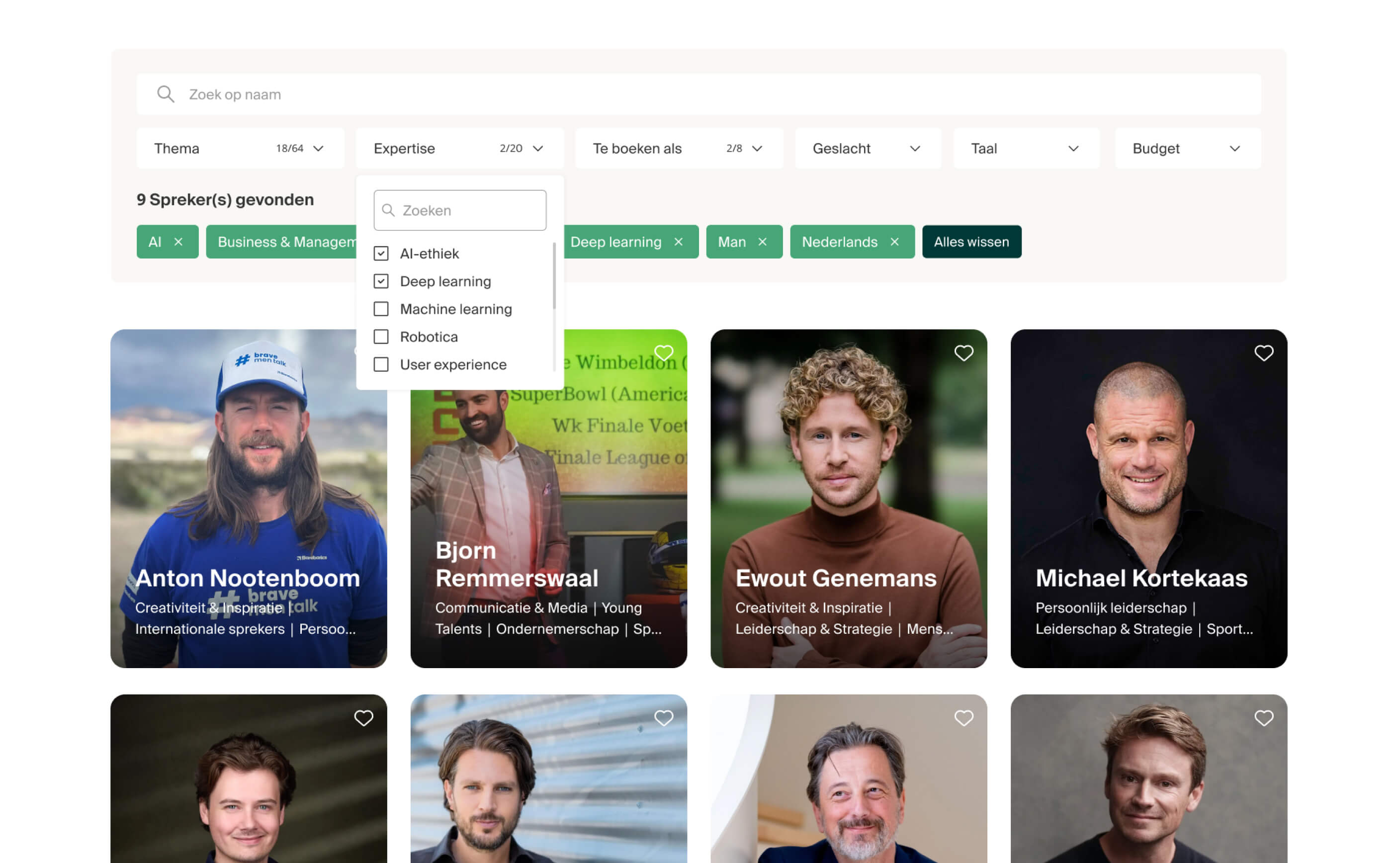Expand the Taal dropdown
This screenshot has width=1400, height=863.
(x=1026, y=149)
